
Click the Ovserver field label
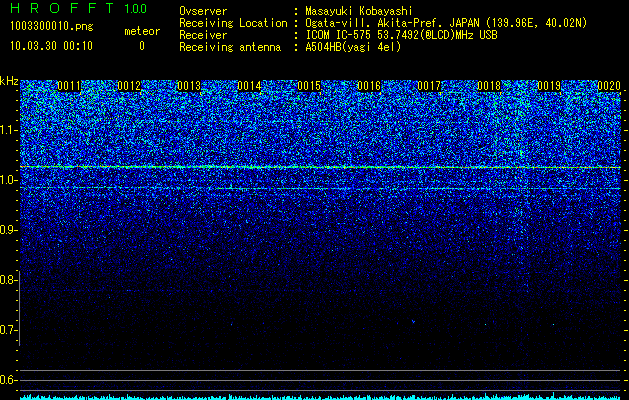(x=203, y=11)
